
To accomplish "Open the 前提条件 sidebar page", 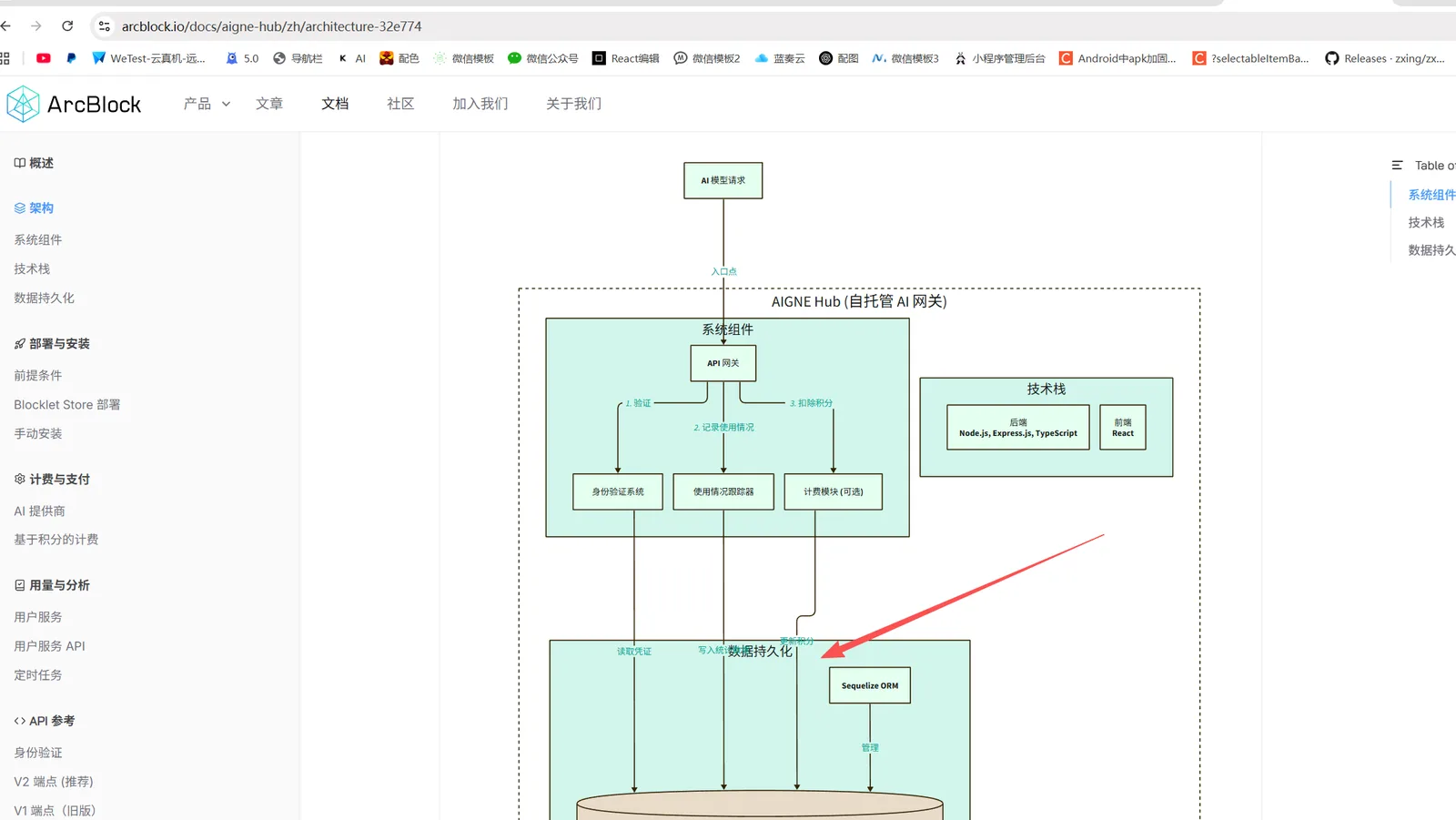I will pyautogui.click(x=38, y=375).
